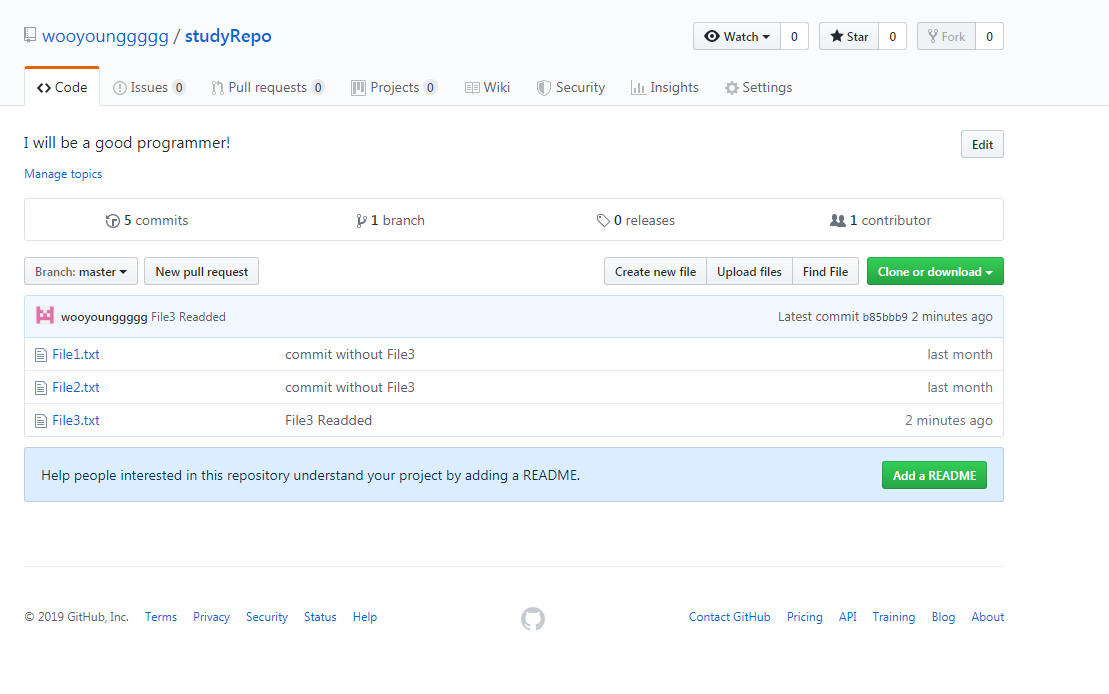
Task: Click the Fork button
Action: coord(946,36)
